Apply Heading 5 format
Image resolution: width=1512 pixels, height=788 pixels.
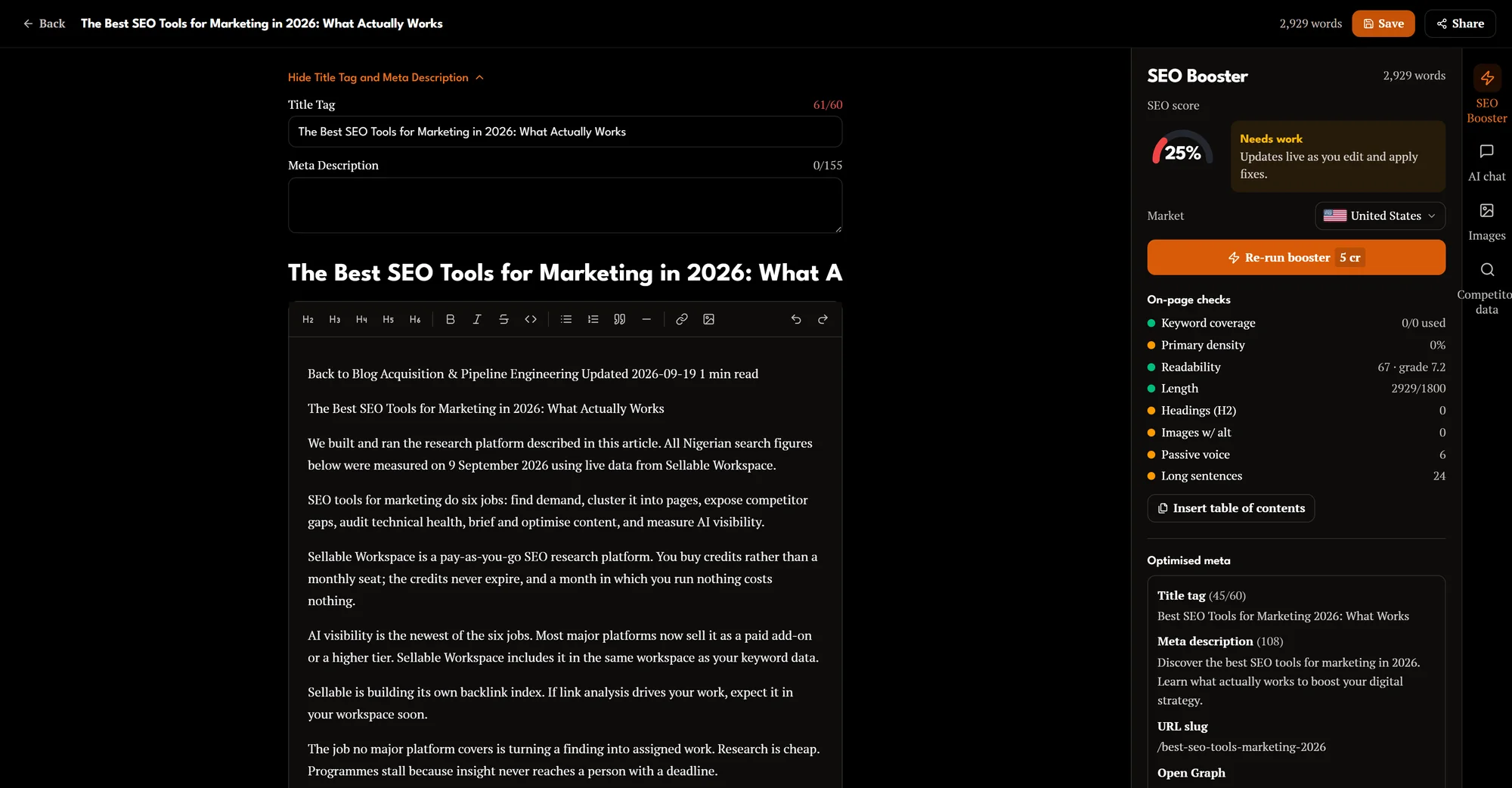(389, 319)
